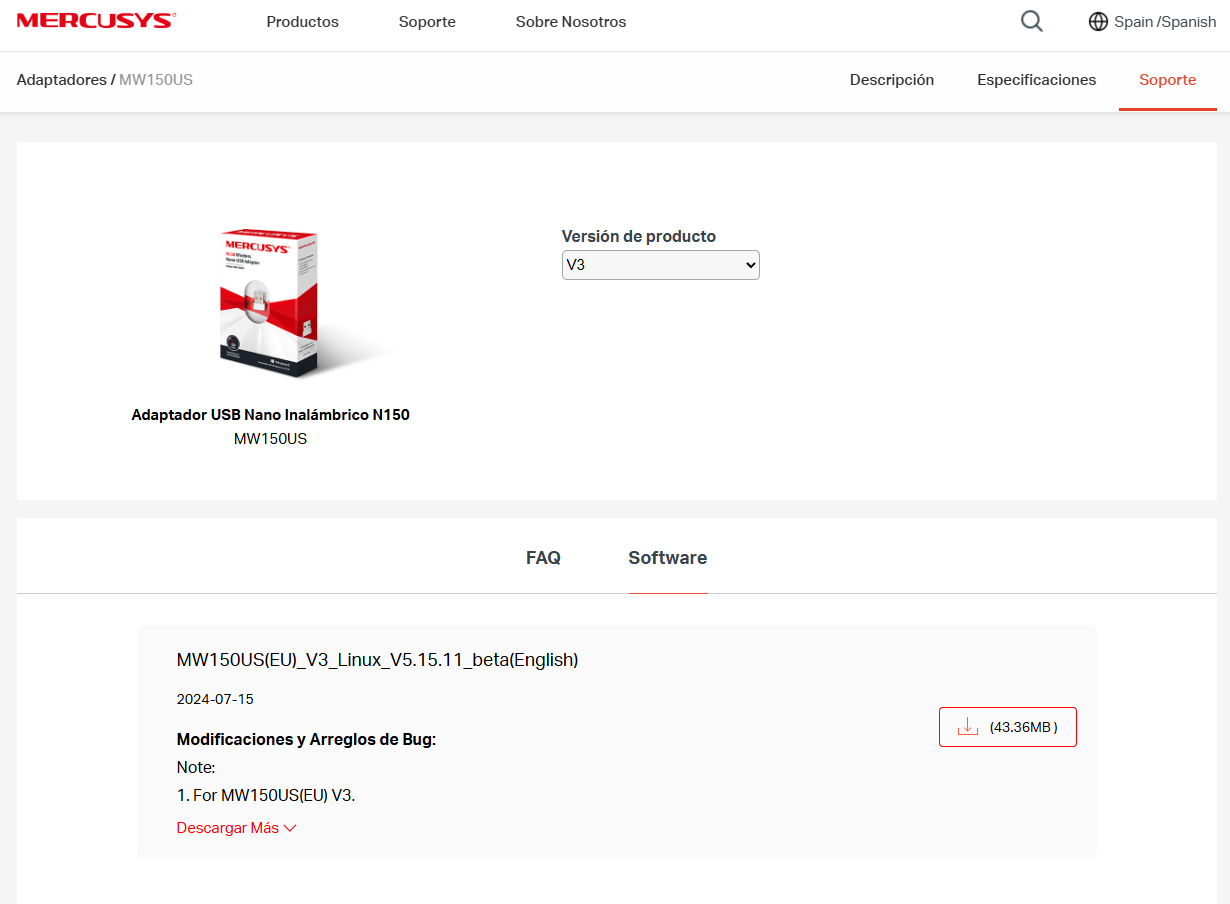Open the search magnifier icon
This screenshot has height=904, width=1230.
(1032, 21)
